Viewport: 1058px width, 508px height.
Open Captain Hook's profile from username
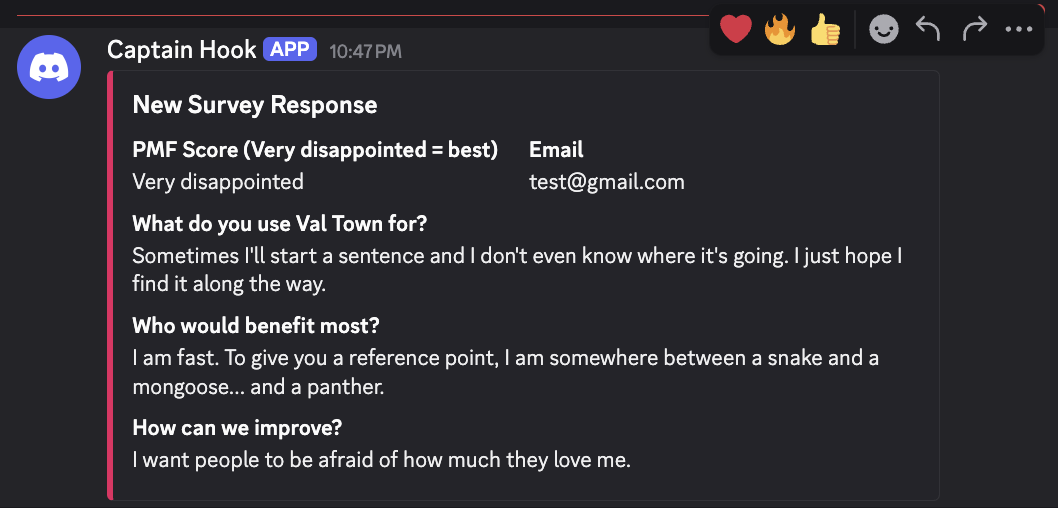pyautogui.click(x=181, y=49)
